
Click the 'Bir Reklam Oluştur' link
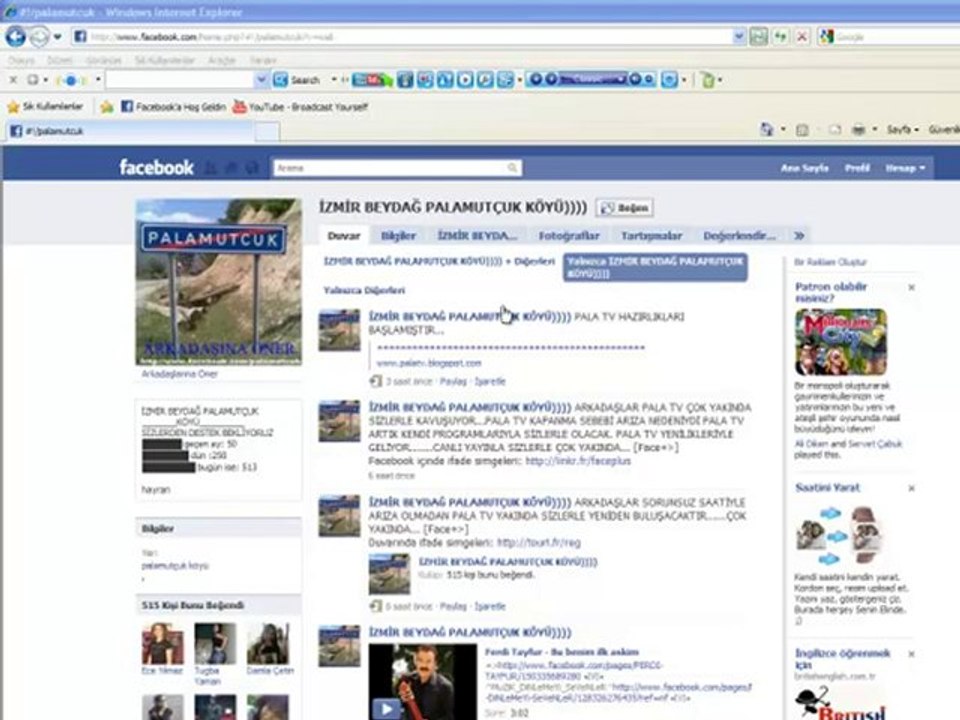pos(830,262)
